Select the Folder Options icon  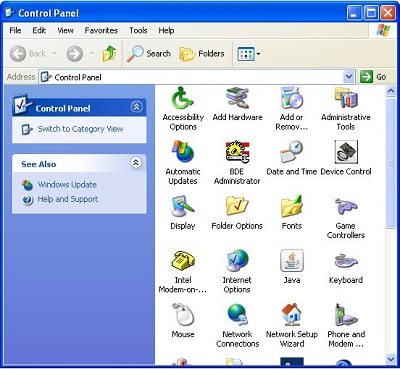coord(237,206)
